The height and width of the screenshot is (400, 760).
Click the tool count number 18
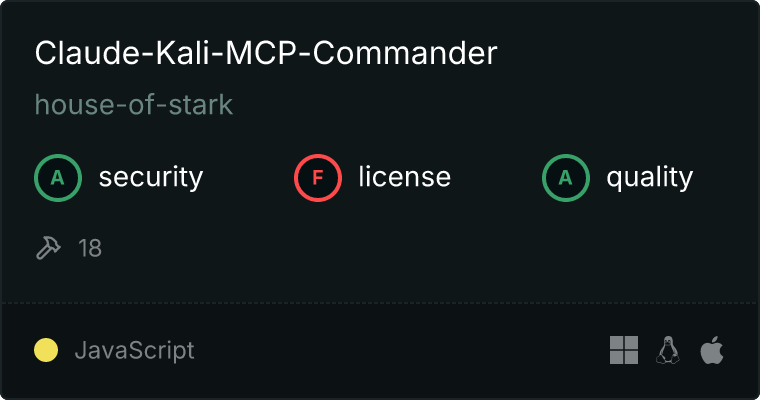tap(90, 248)
